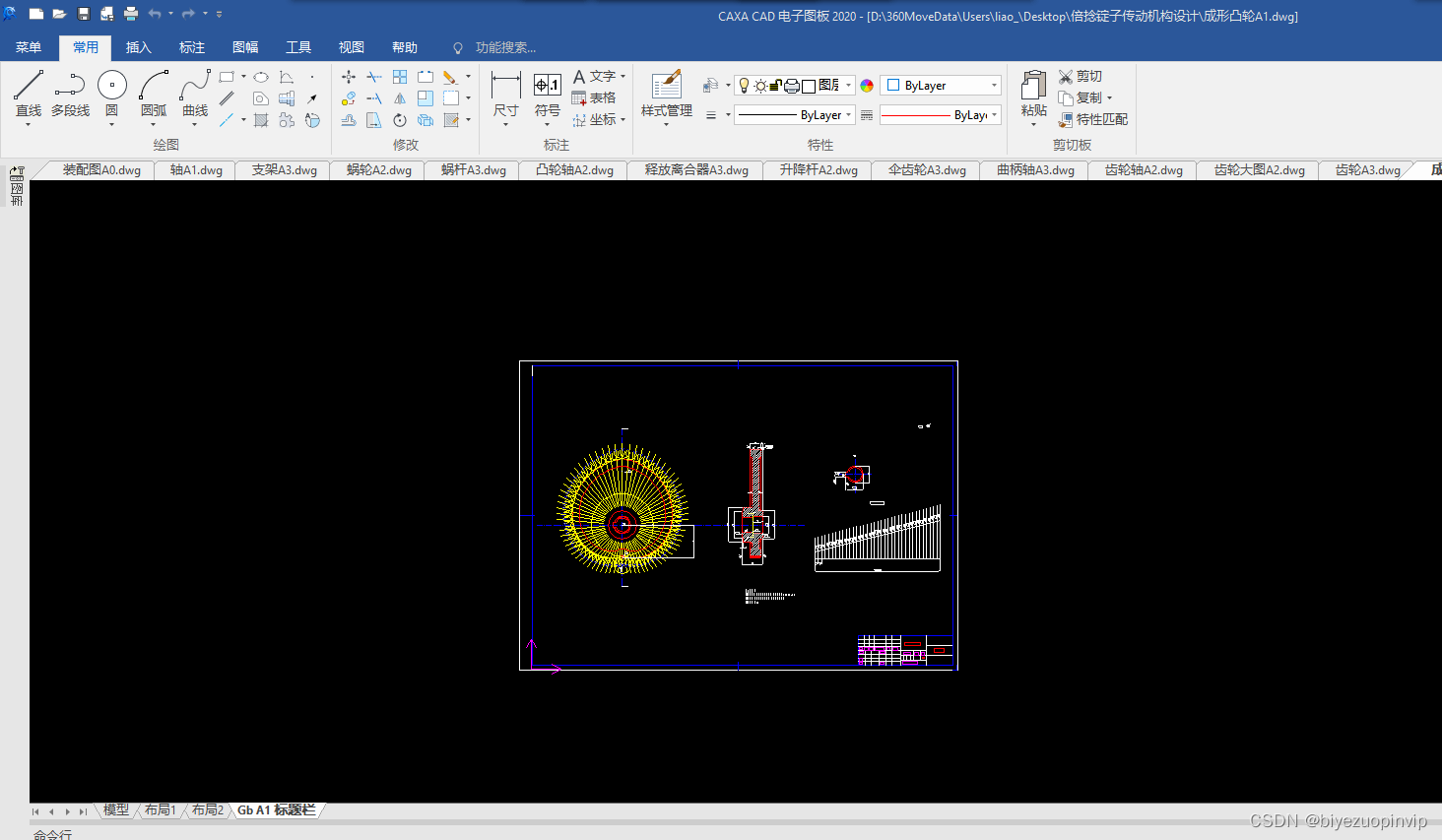Image resolution: width=1442 pixels, height=840 pixels.
Task: Toggle layer lock padlock icon
Action: [775, 86]
